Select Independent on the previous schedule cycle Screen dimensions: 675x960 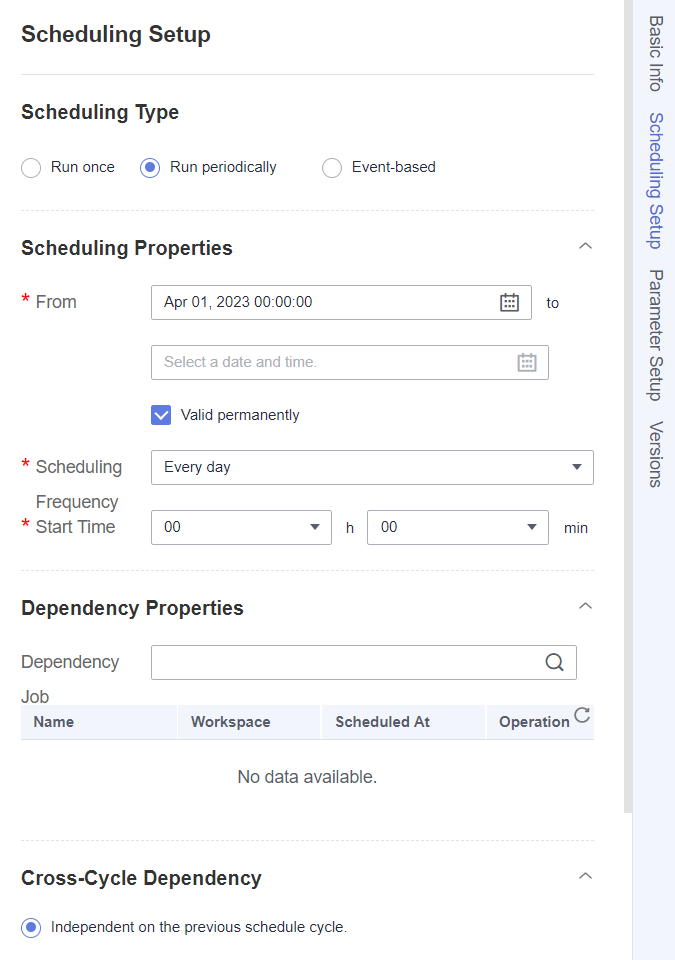[x=31, y=928]
